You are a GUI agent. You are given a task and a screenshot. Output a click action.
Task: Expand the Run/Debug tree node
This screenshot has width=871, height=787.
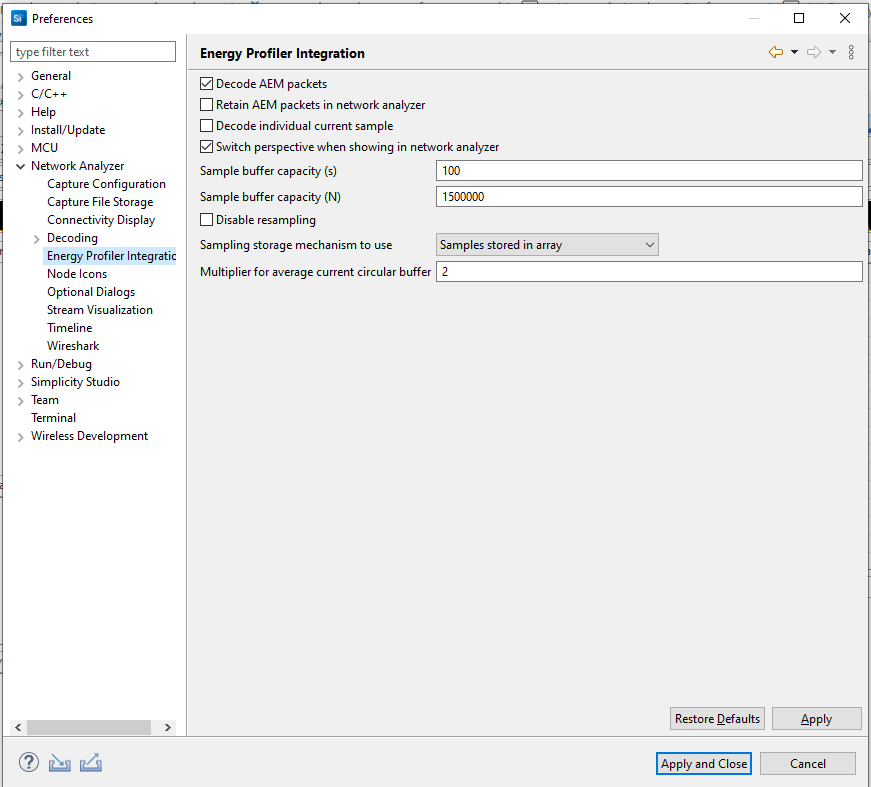coord(21,365)
